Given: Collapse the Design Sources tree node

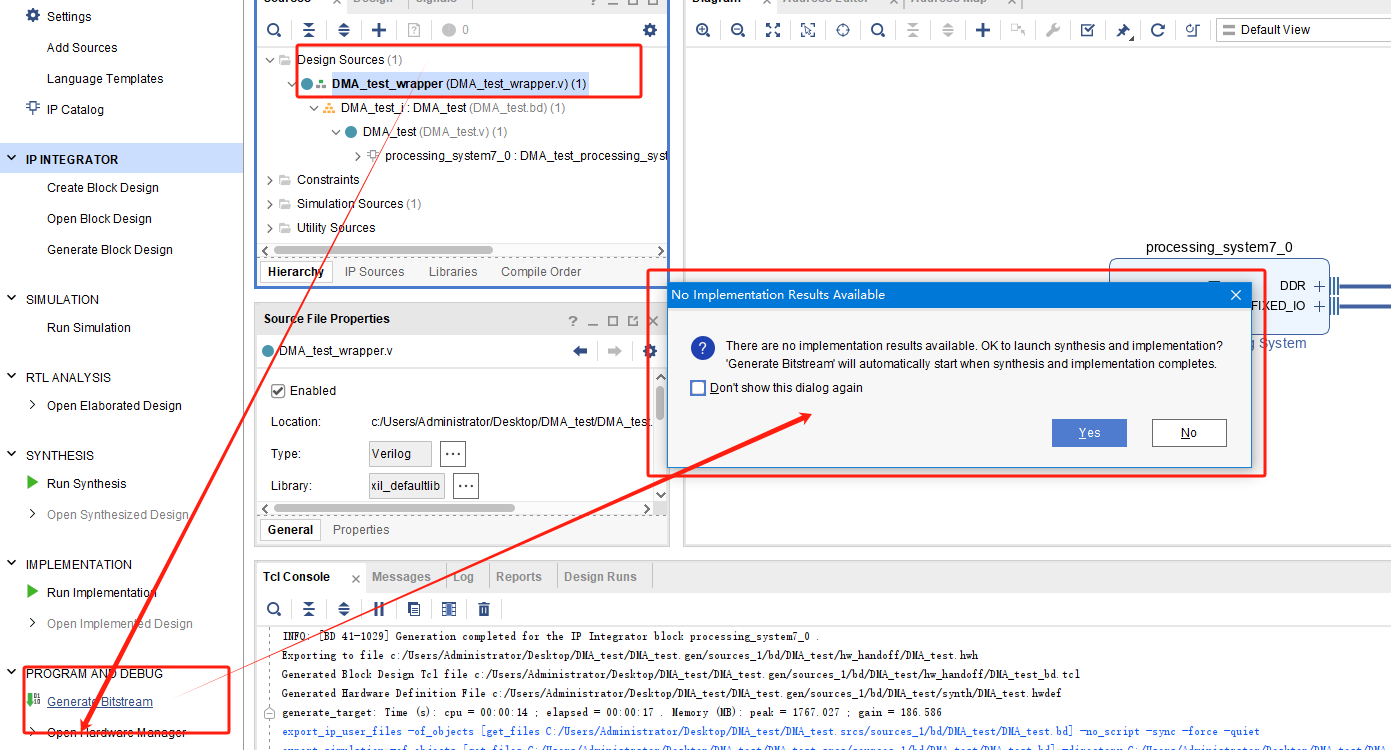Looking at the screenshot, I should click(x=270, y=60).
